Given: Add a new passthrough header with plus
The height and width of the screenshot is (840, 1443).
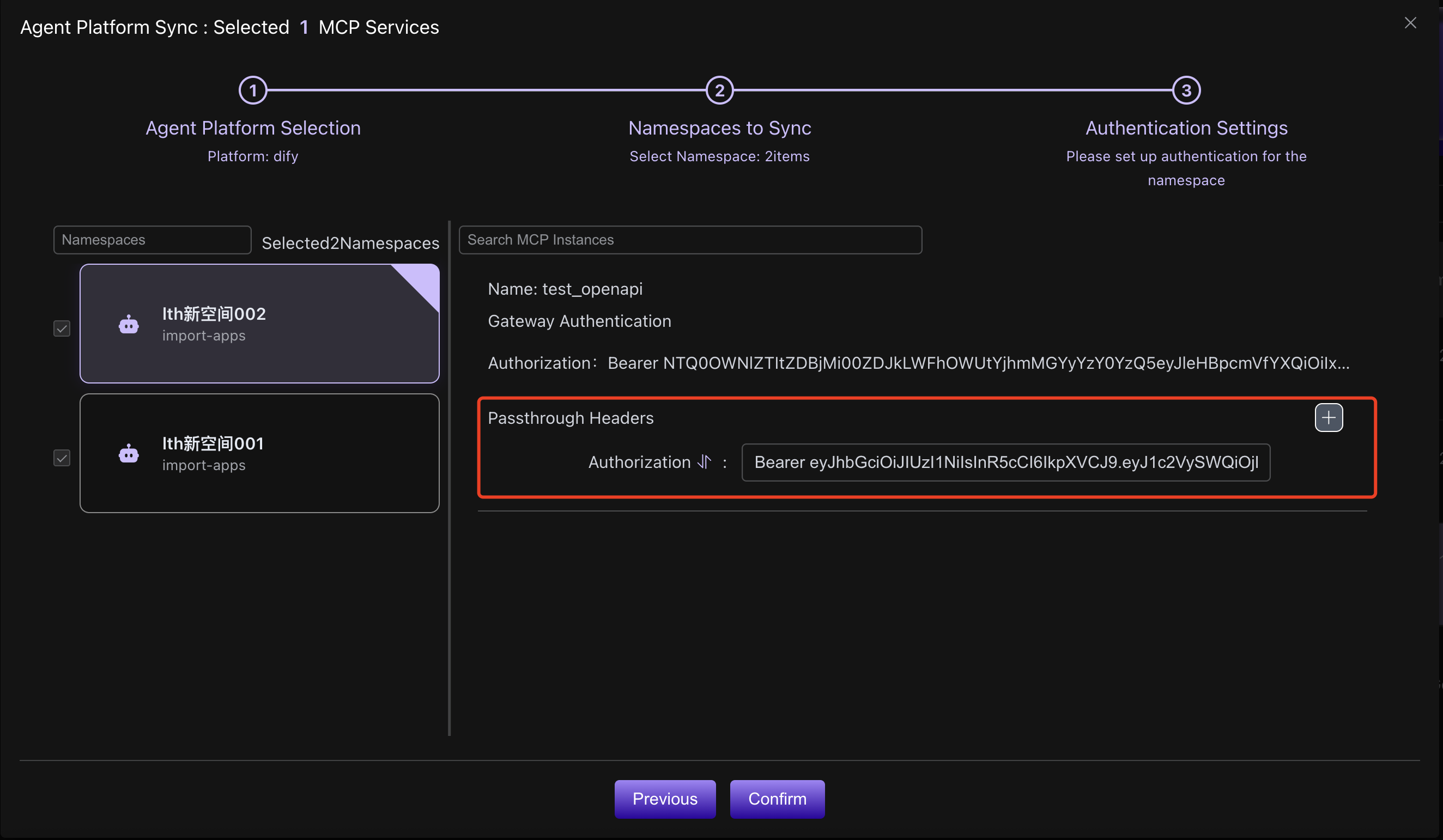Looking at the screenshot, I should 1329,417.
